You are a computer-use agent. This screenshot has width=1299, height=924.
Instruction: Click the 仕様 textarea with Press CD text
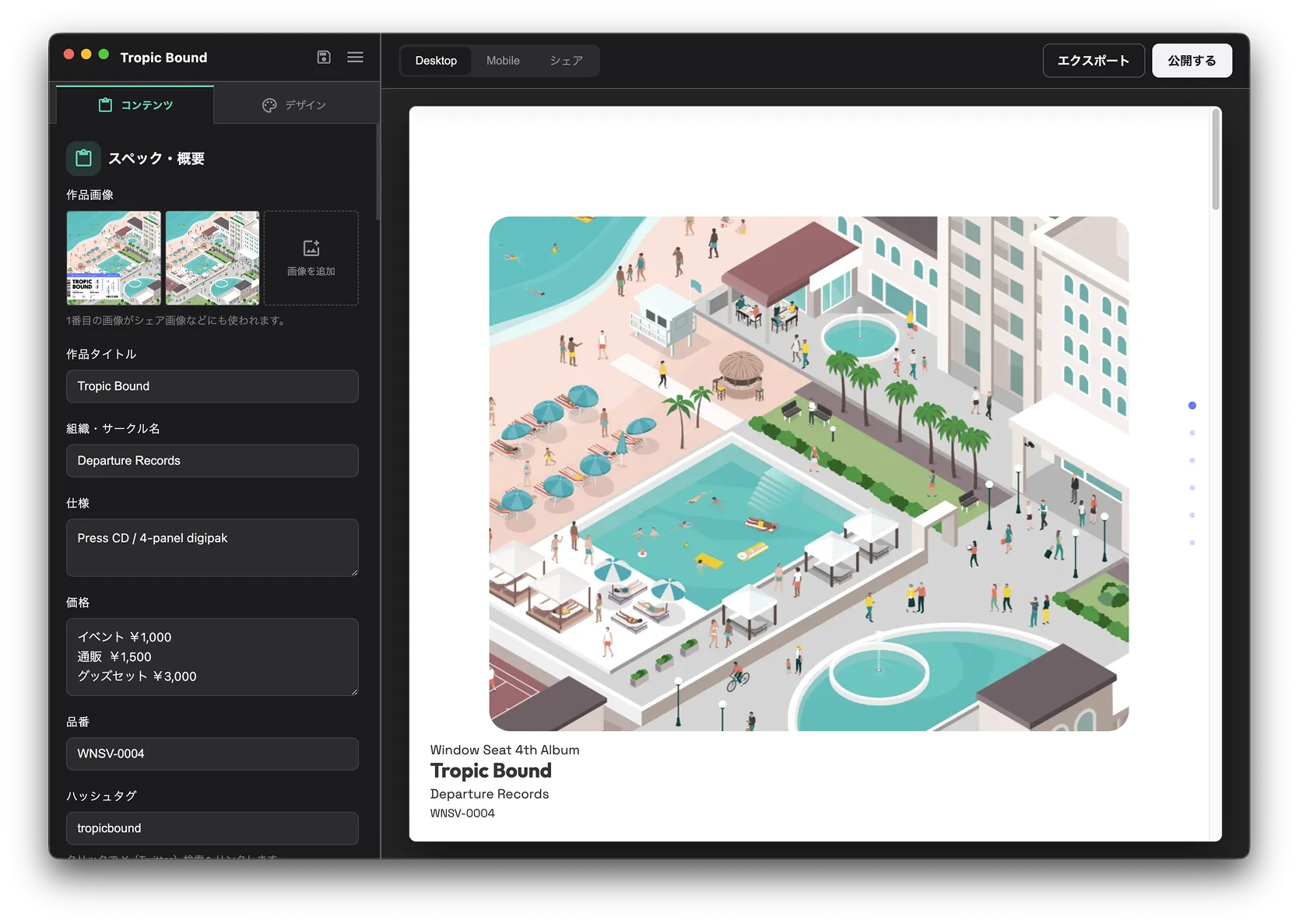tap(212, 548)
